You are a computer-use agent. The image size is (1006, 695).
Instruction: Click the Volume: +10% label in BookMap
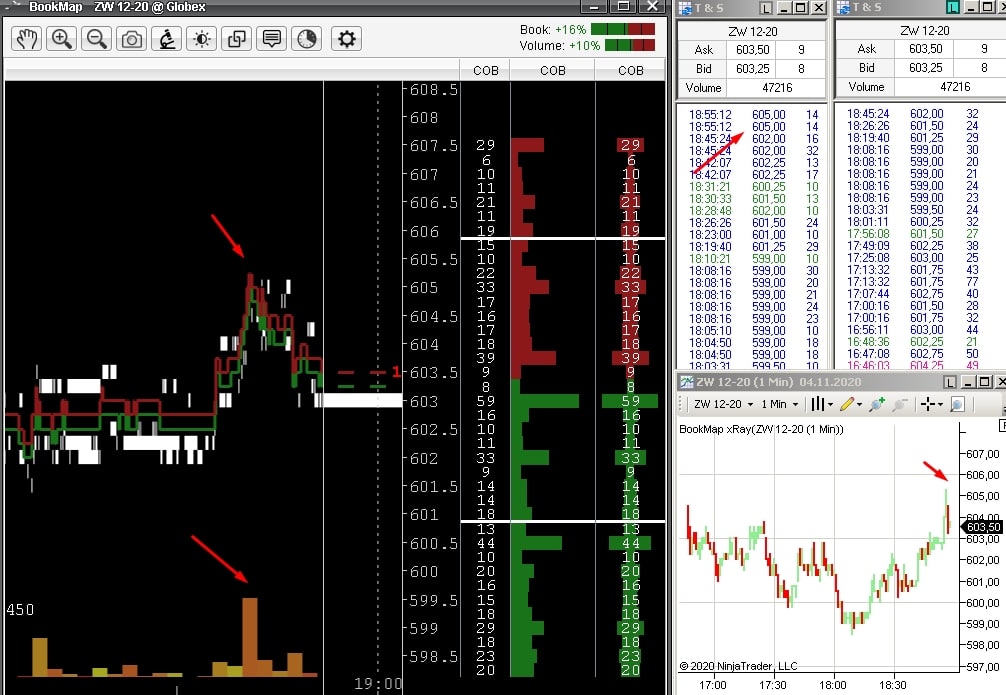coord(560,46)
